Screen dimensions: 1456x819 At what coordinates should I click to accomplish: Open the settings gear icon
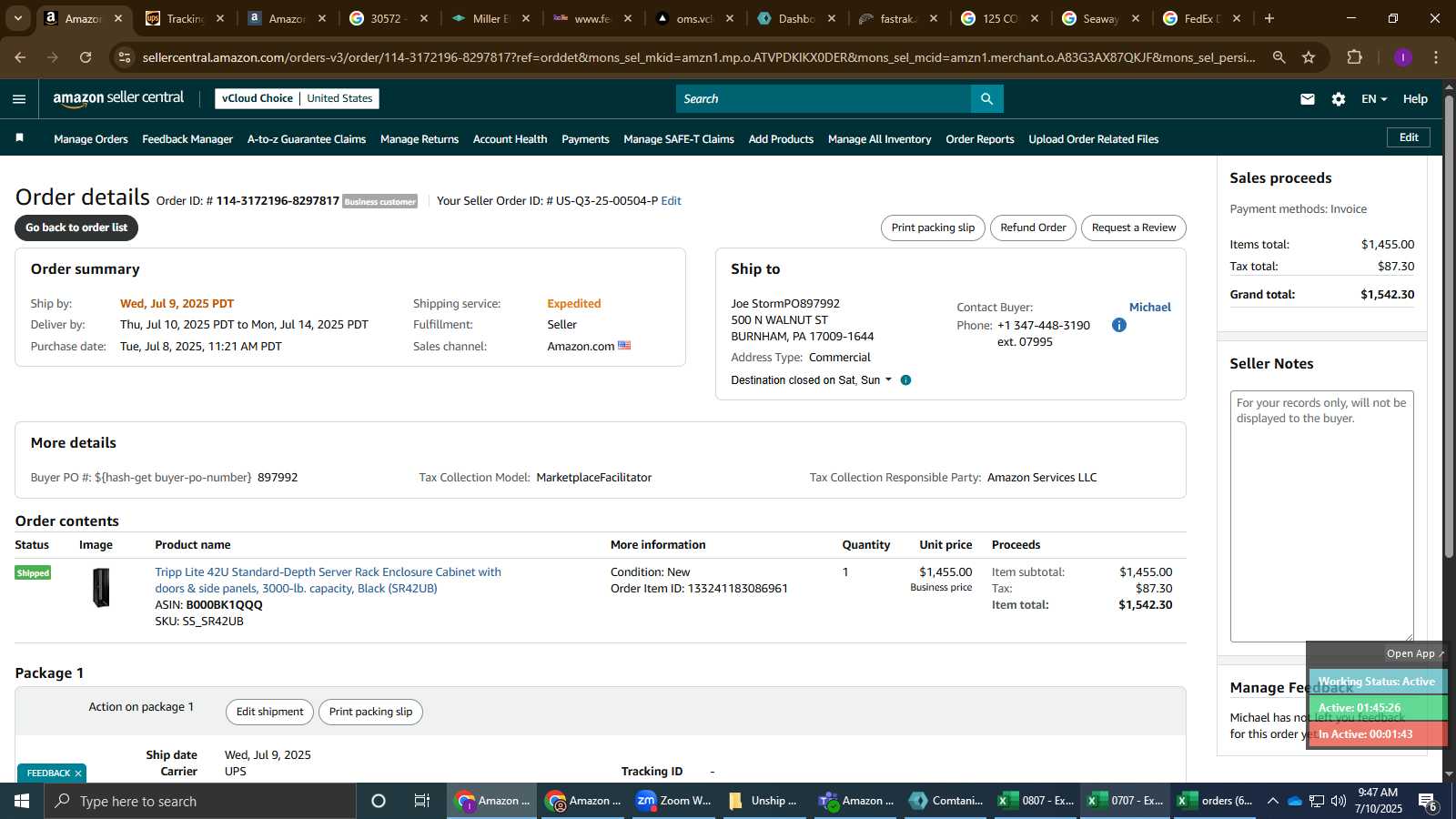(x=1339, y=99)
